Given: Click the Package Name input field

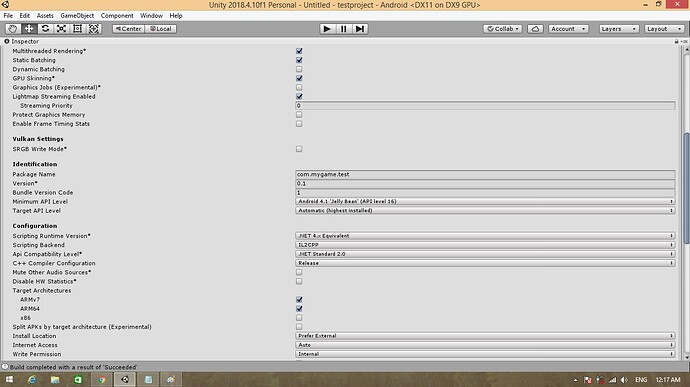Looking at the screenshot, I should coord(485,174).
